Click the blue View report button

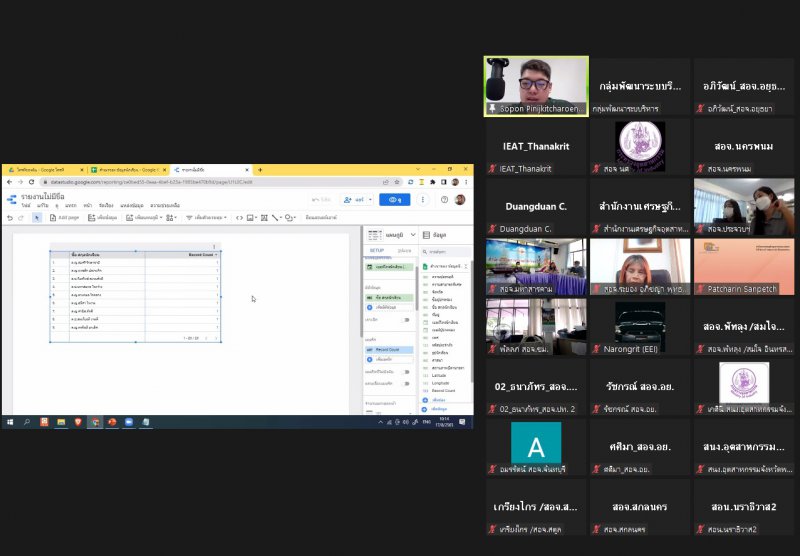pos(395,199)
